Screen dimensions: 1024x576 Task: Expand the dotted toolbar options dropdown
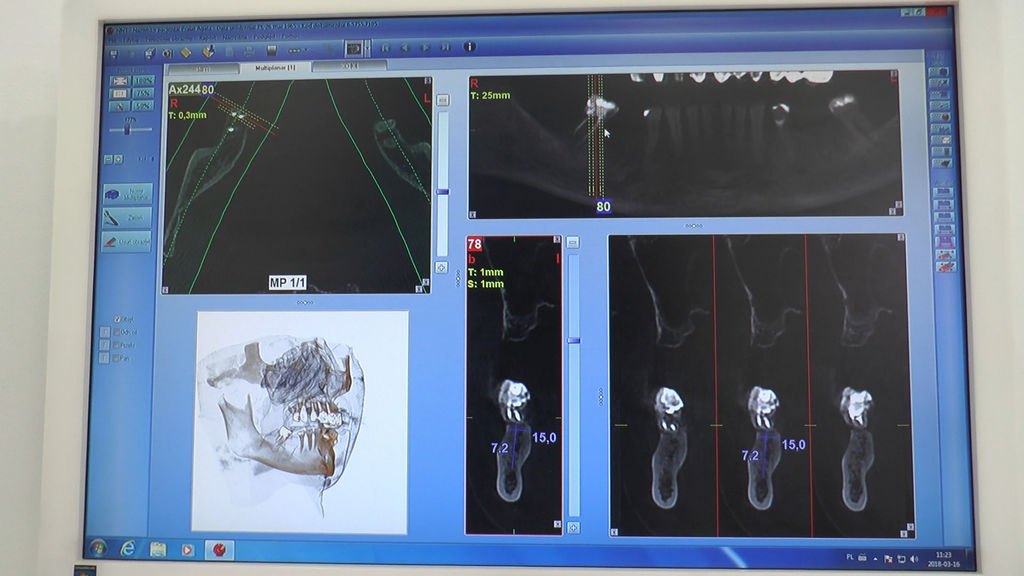click(x=298, y=50)
